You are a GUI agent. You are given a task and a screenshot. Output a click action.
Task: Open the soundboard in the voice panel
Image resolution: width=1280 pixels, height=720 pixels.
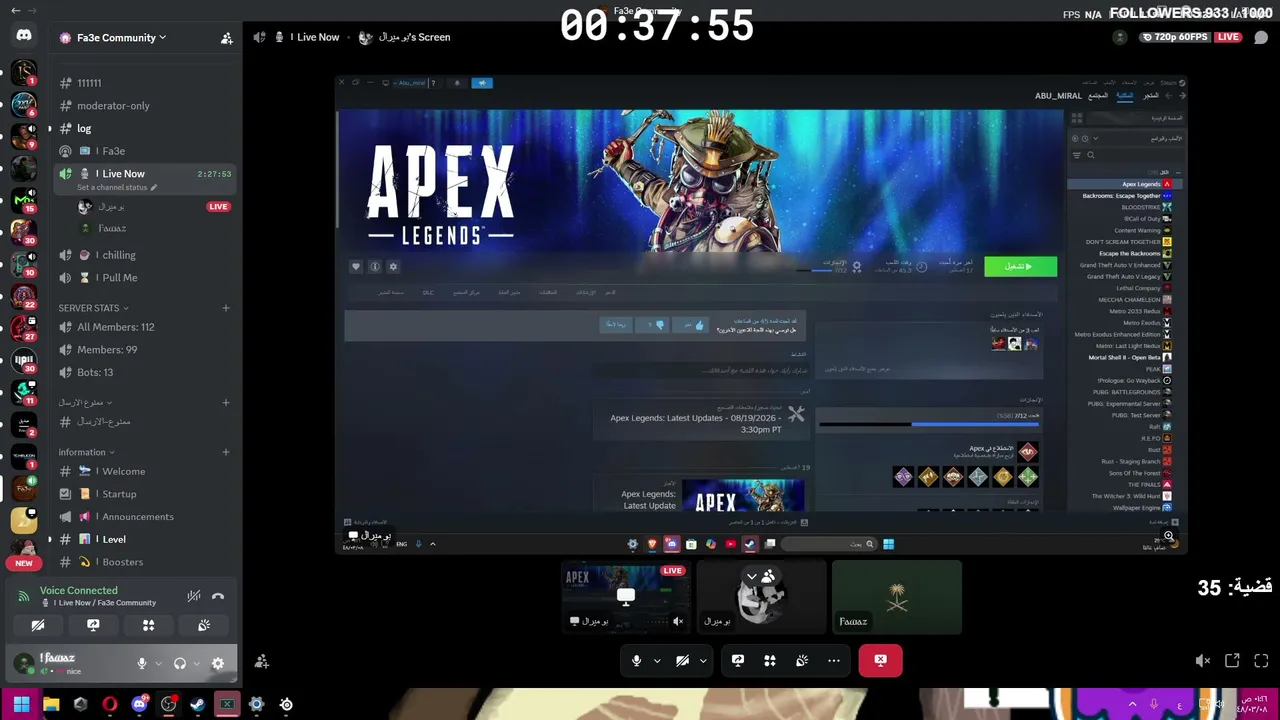[204, 625]
